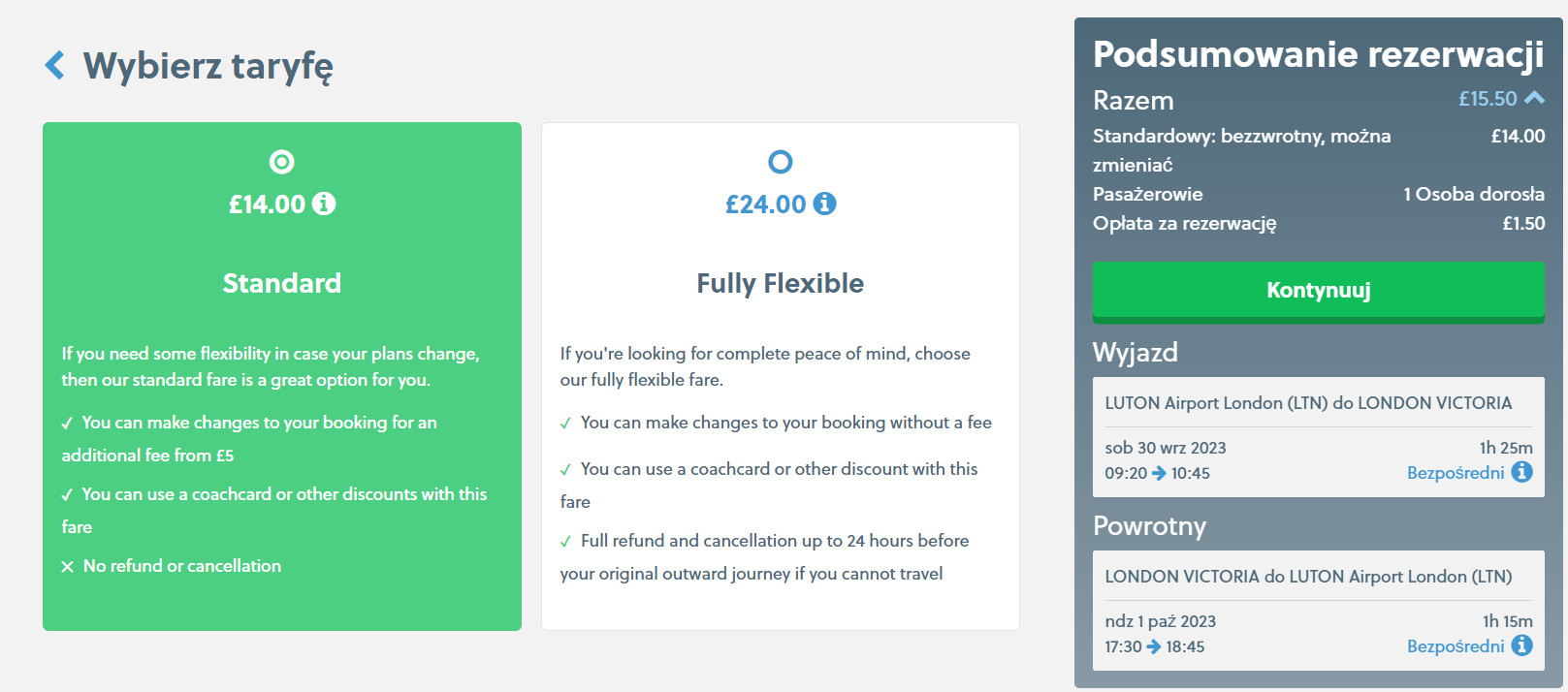Select the LUTON Airport to LONDON VICTORIA route text
1568x692 pixels.
point(1307,403)
